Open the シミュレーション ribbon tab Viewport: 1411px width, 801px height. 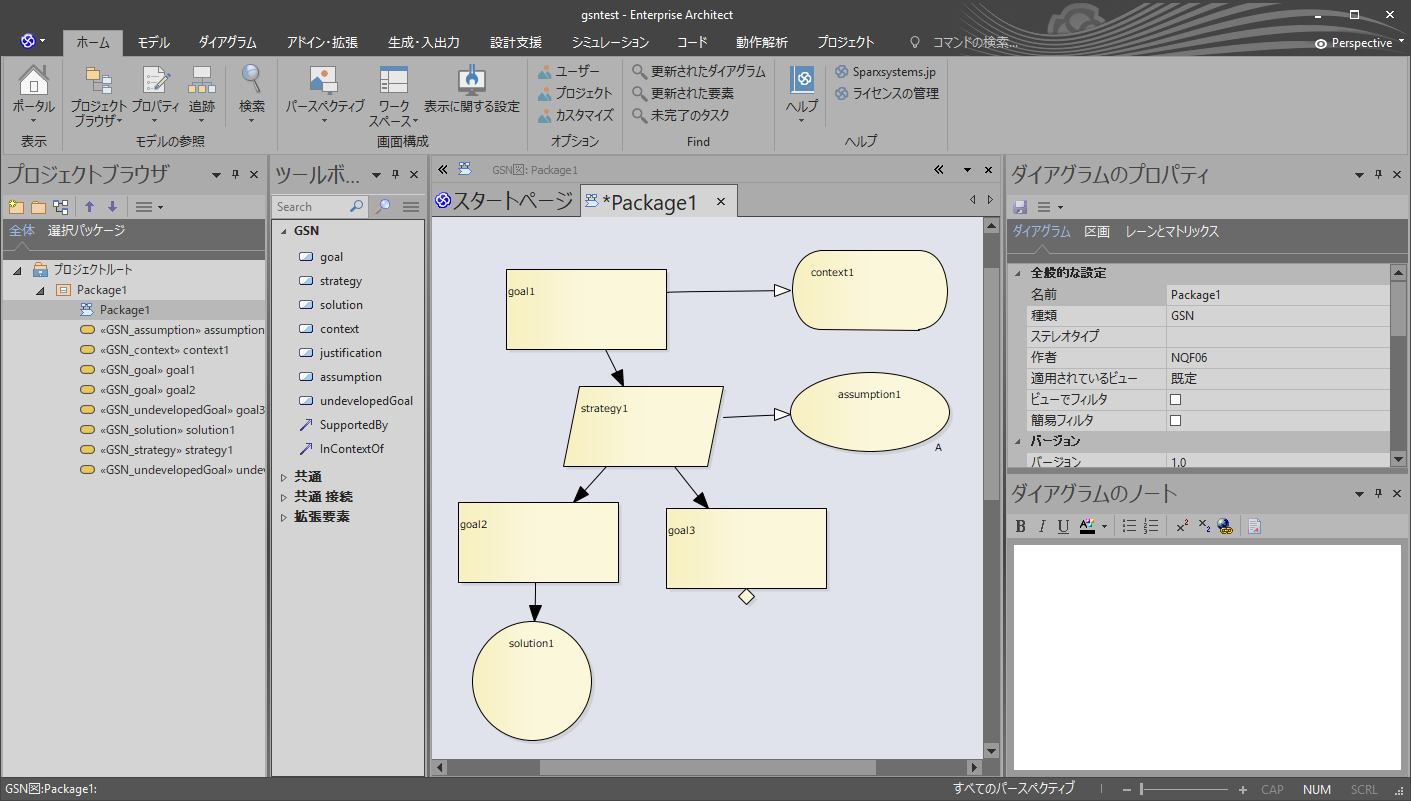coord(610,43)
